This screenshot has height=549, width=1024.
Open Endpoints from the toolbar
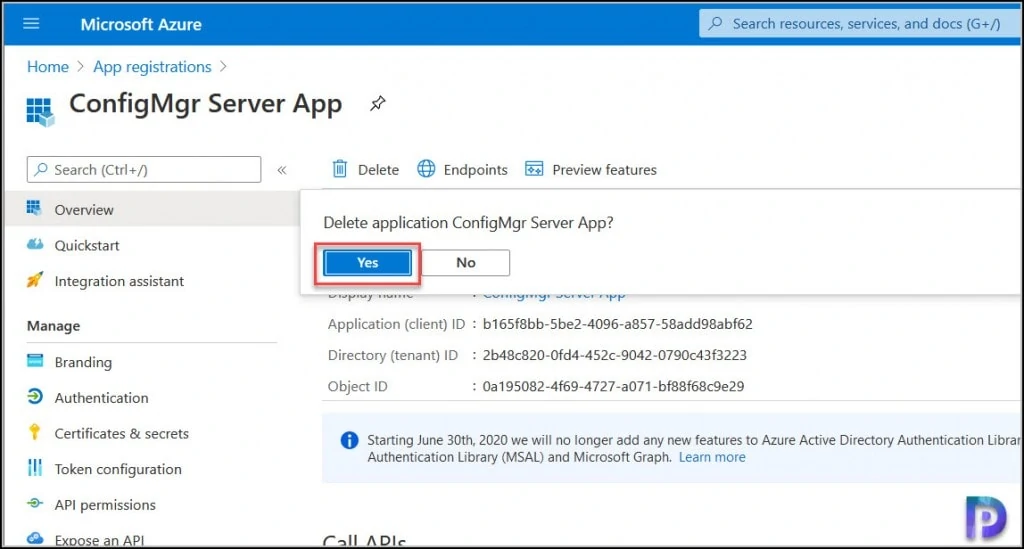(475, 170)
